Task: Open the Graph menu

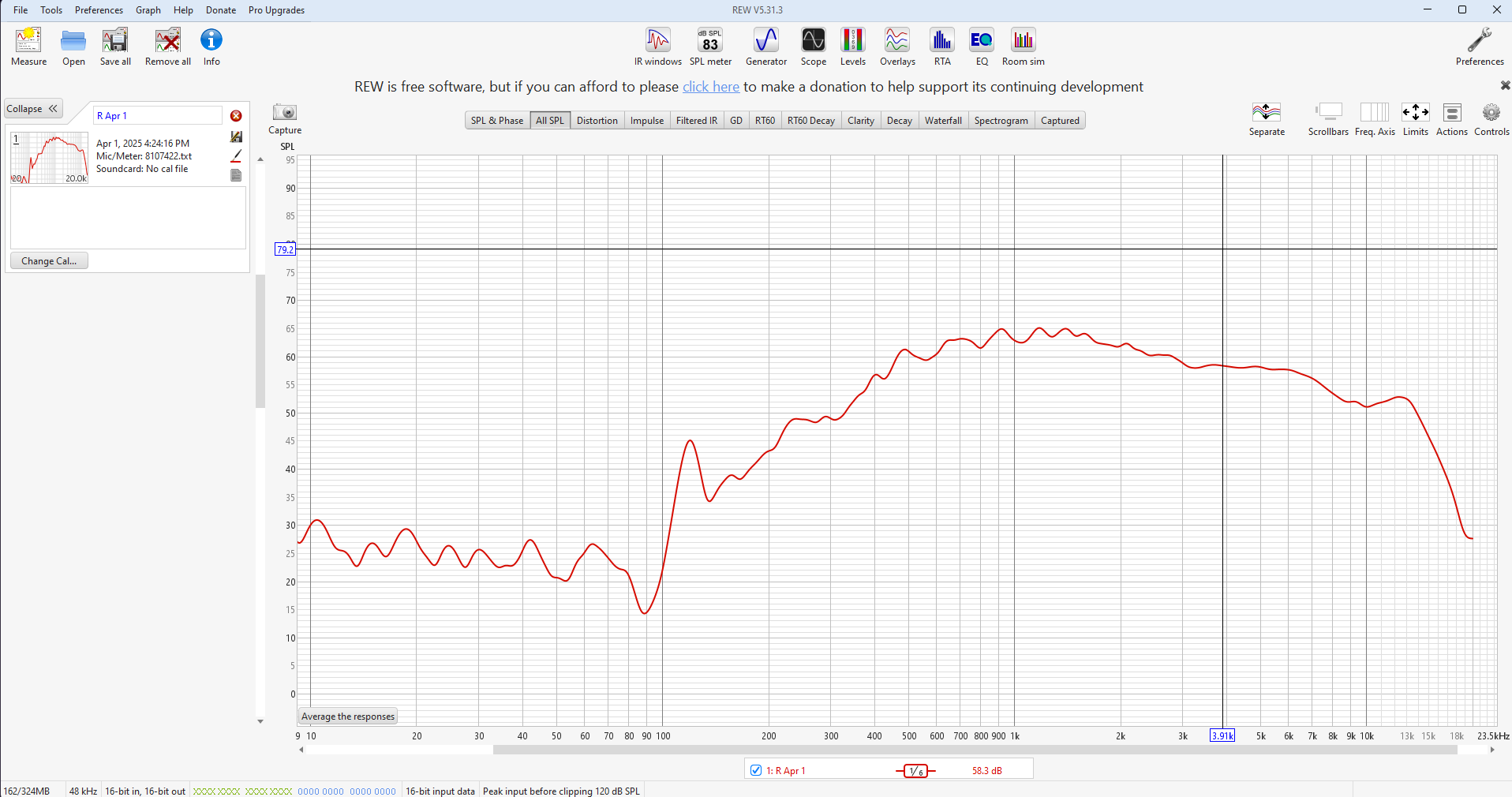Action: (148, 10)
